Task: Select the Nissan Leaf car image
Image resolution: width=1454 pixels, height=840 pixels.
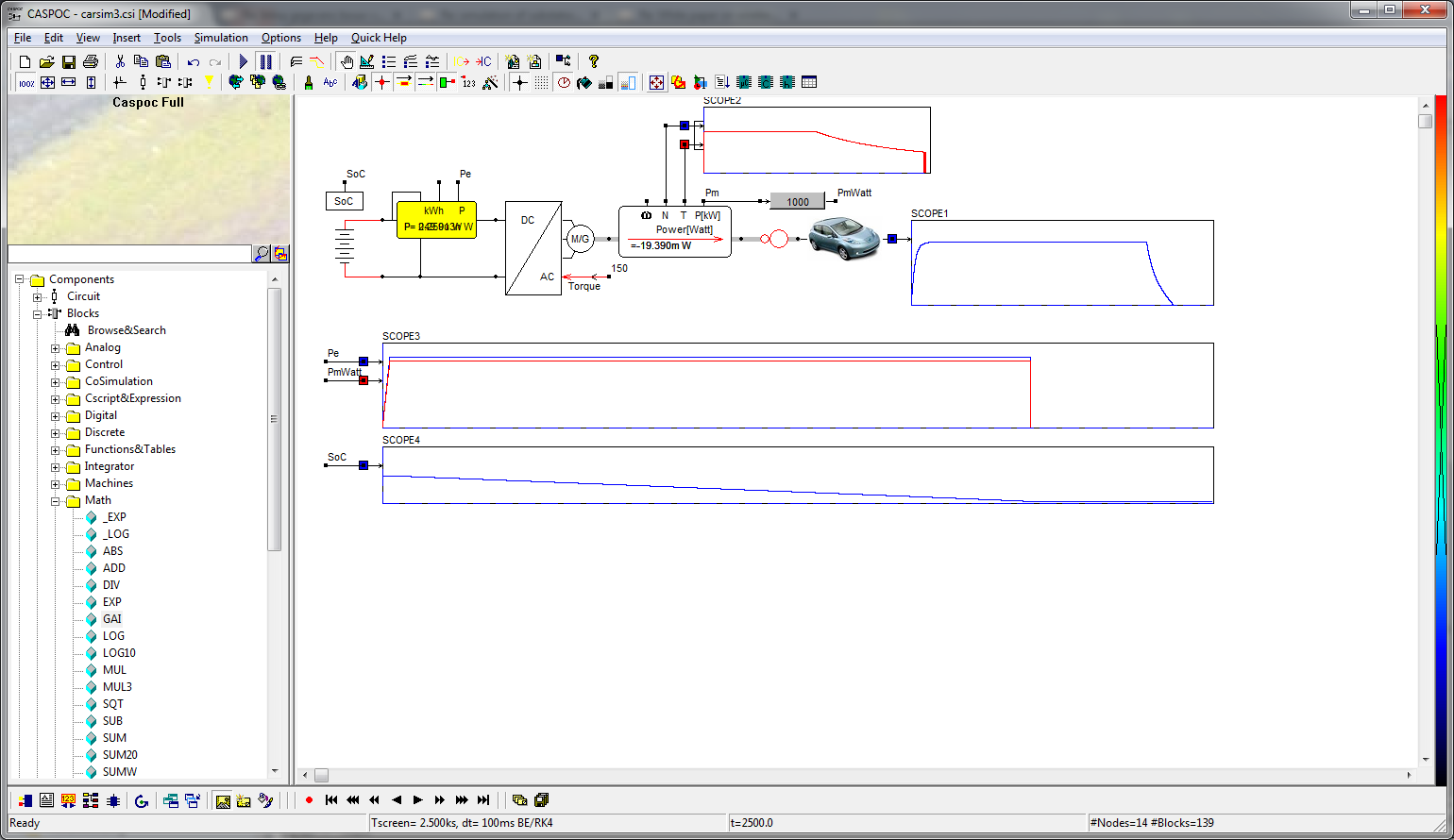Action: (x=844, y=239)
